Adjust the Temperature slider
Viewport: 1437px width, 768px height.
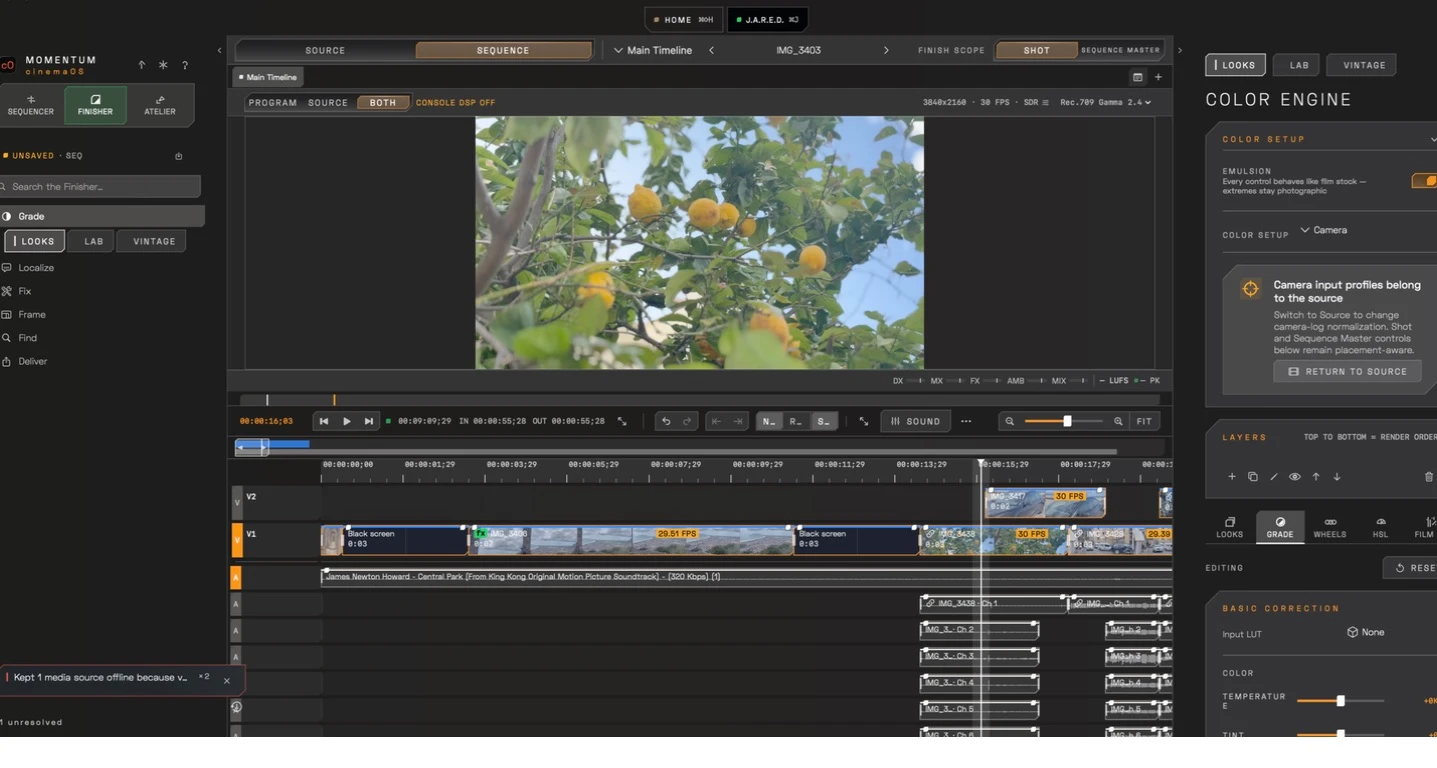point(1340,701)
